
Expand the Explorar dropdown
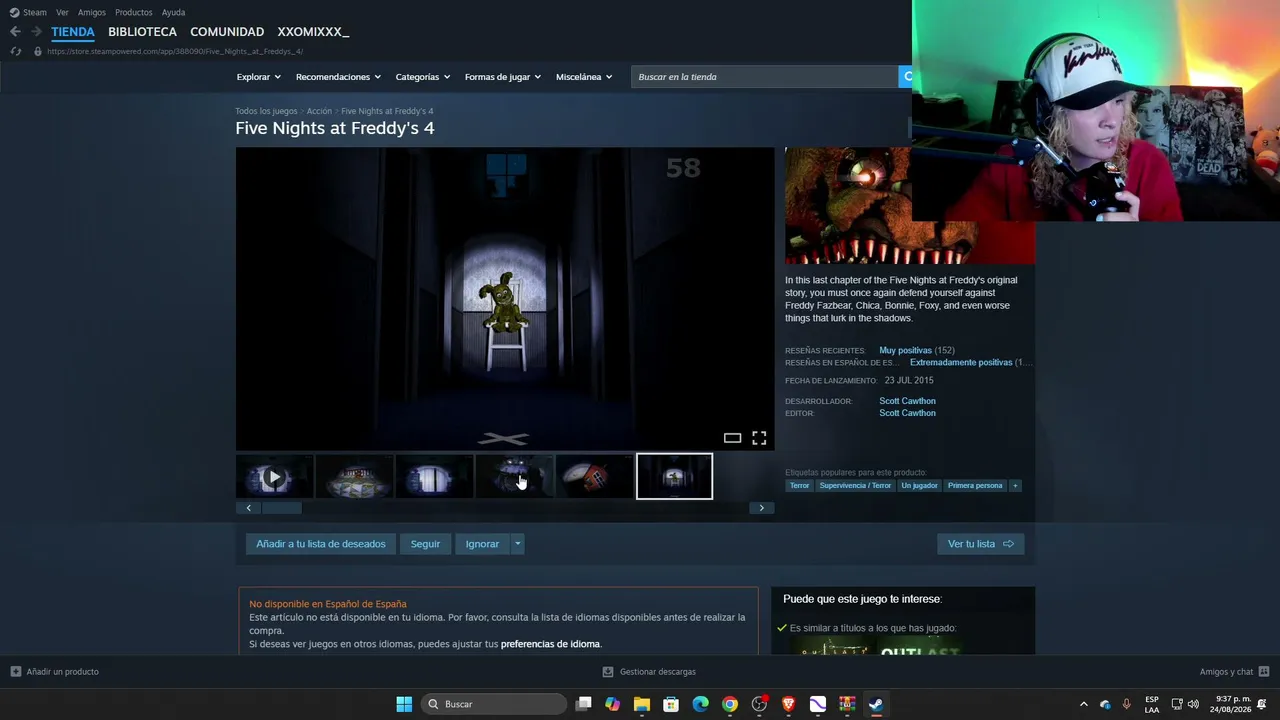tap(258, 77)
